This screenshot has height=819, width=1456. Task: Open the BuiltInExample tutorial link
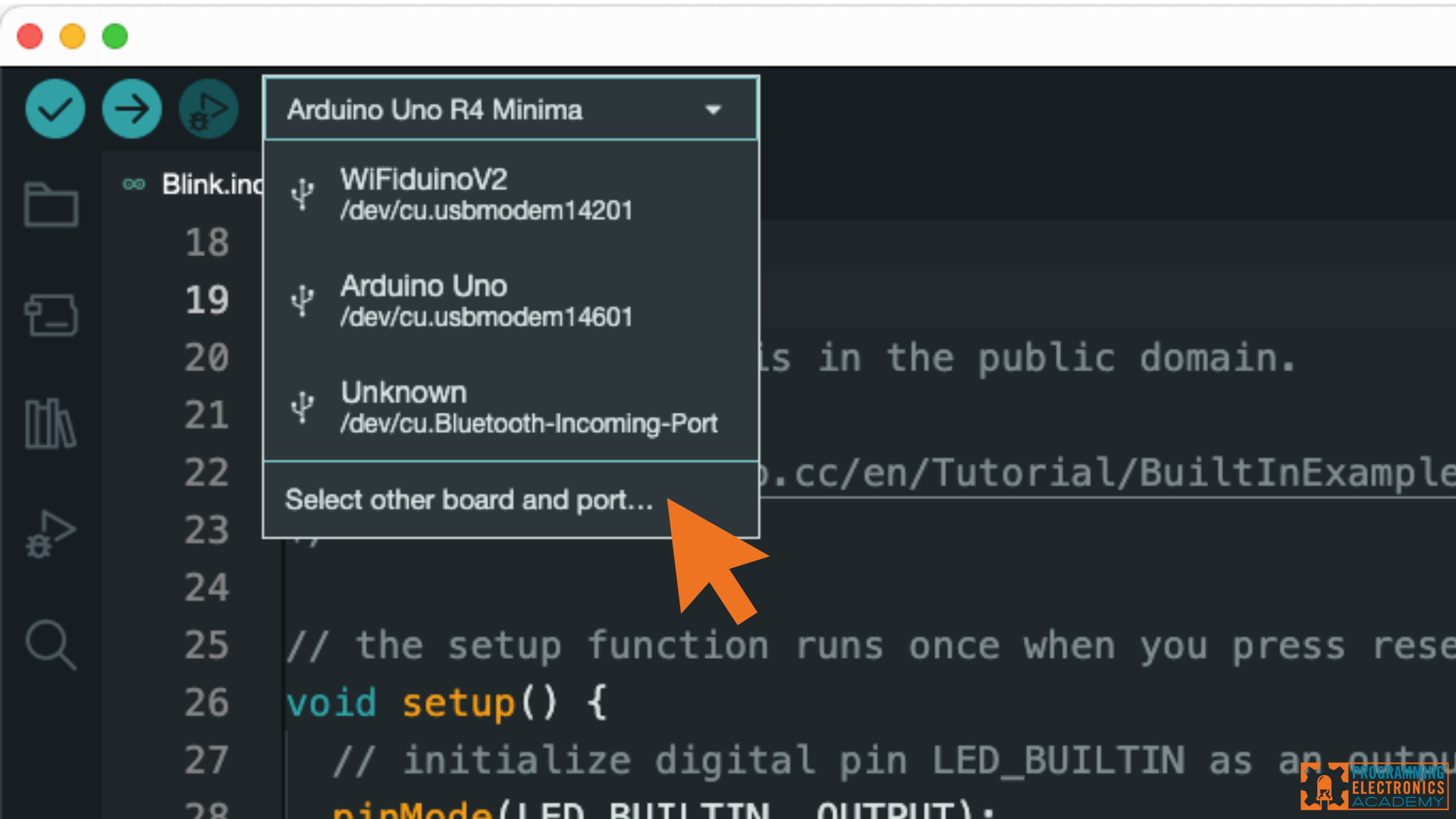click(1062, 472)
